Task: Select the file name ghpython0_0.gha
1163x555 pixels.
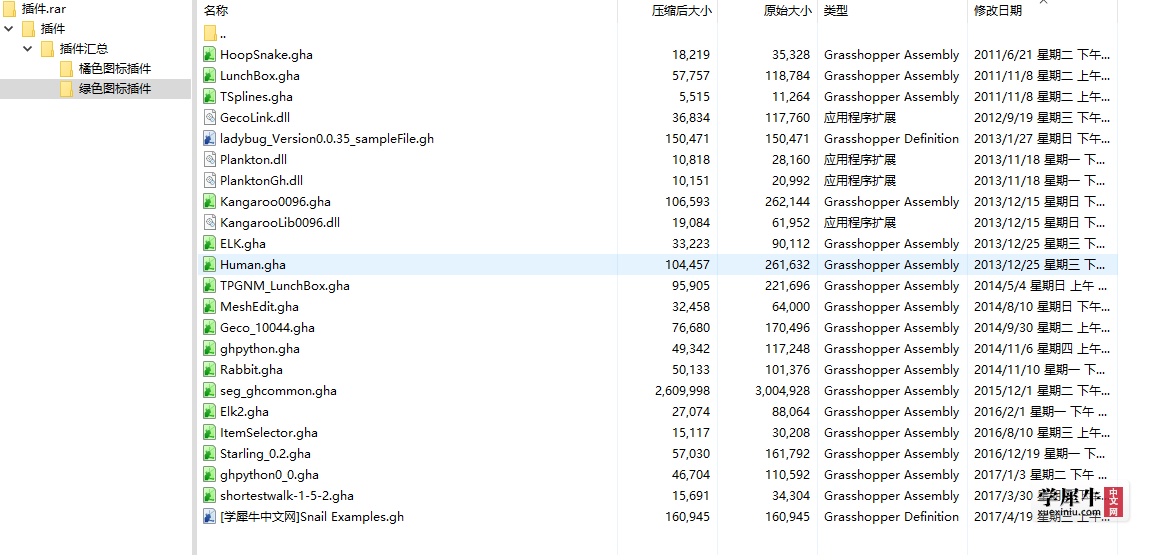Action: pyautogui.click(x=269, y=475)
